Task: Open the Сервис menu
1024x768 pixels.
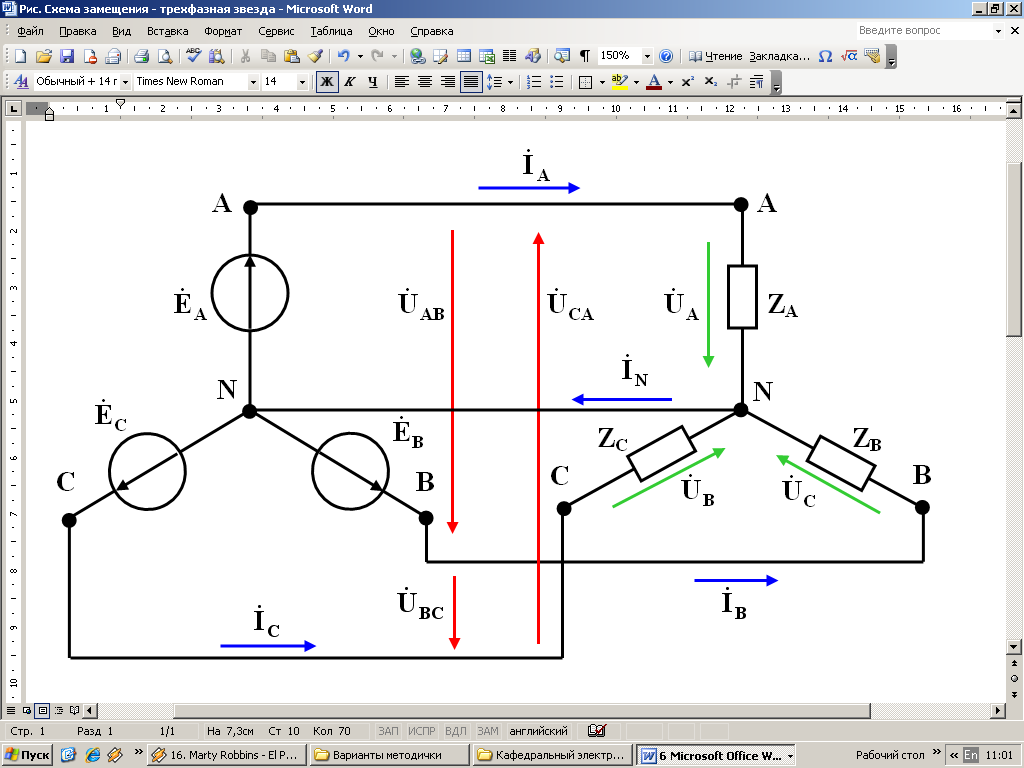Action: click(x=276, y=31)
